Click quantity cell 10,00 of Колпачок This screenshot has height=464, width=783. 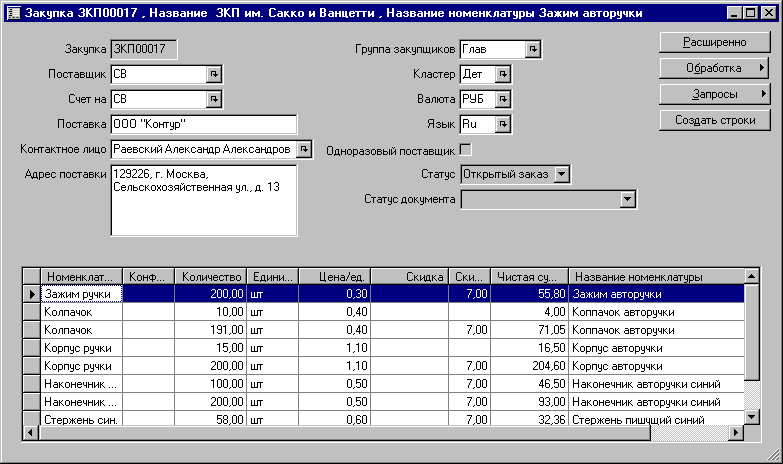pyautogui.click(x=211, y=312)
